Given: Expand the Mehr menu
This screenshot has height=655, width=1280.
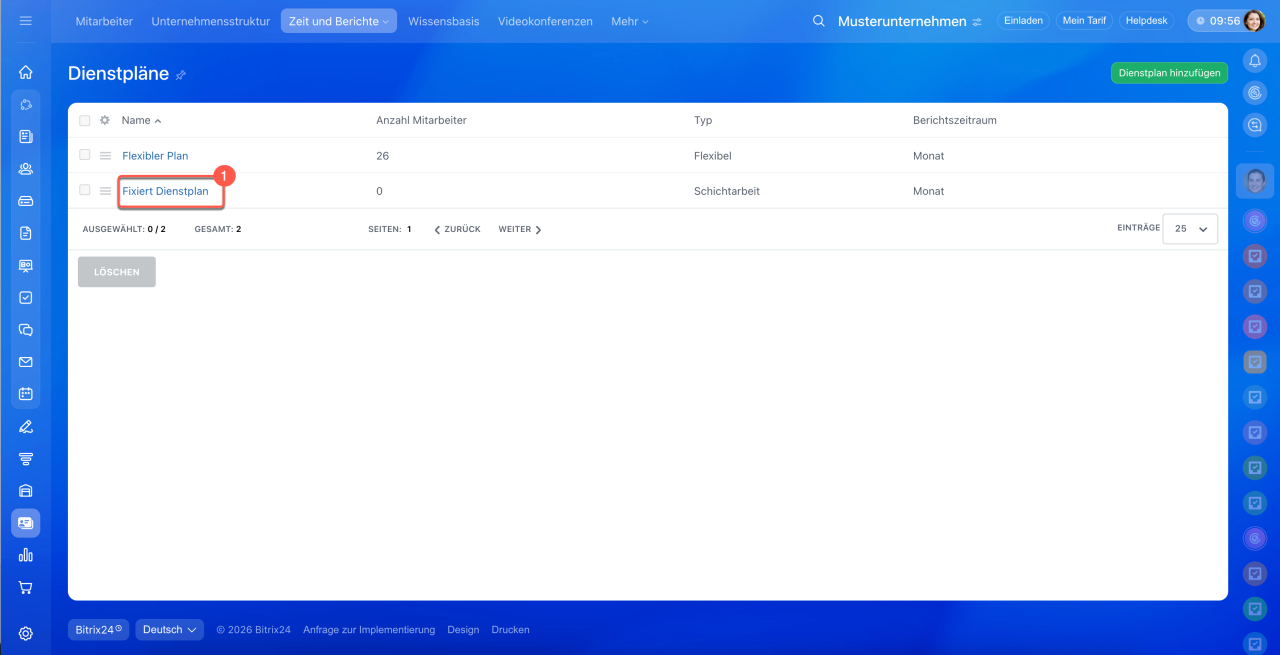Looking at the screenshot, I should [x=629, y=21].
